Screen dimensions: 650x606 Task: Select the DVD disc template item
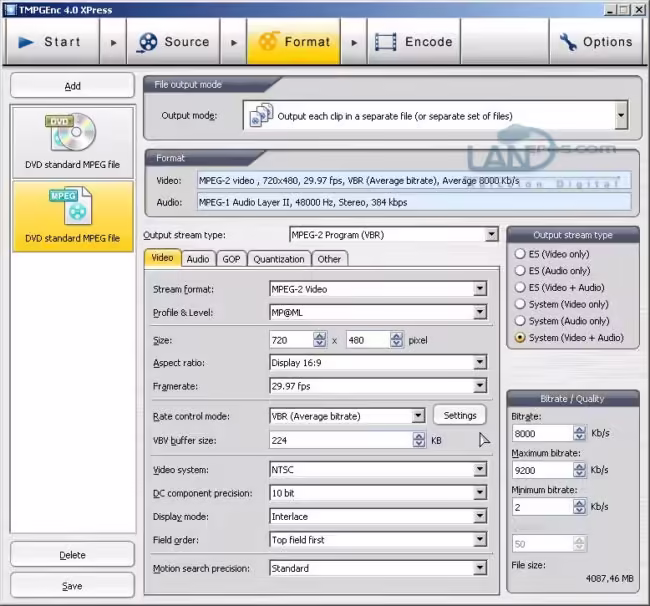coord(73,142)
